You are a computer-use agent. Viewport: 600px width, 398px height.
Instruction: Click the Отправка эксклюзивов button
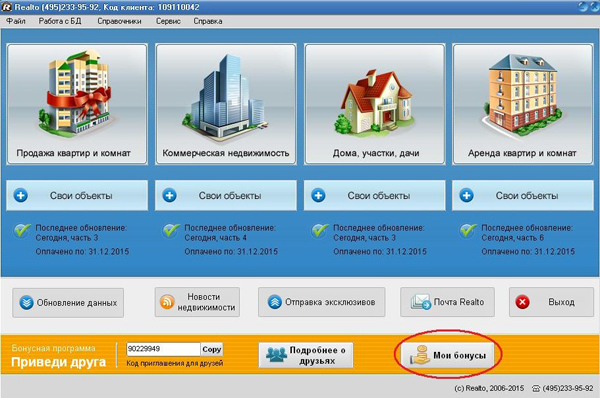pos(322,302)
